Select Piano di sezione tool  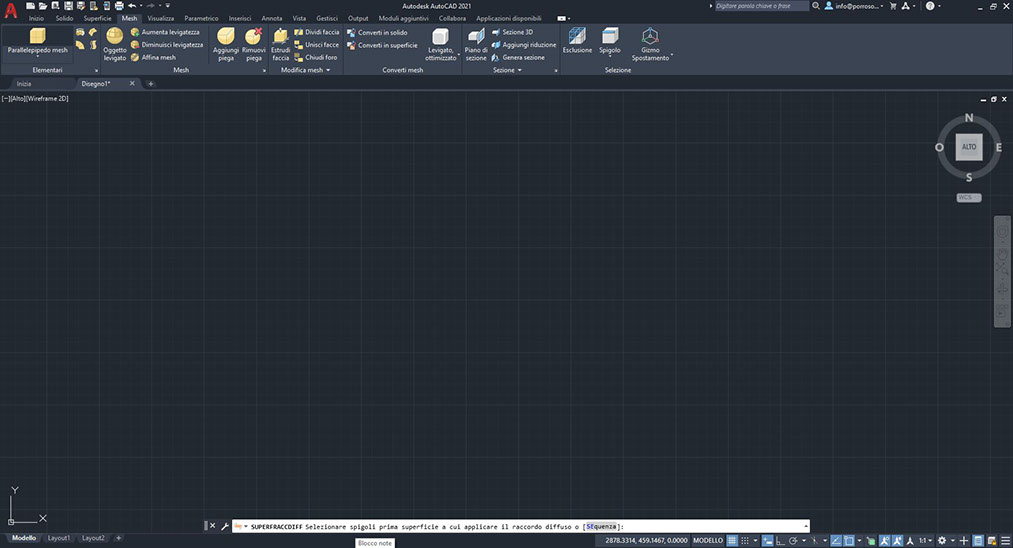tap(476, 45)
